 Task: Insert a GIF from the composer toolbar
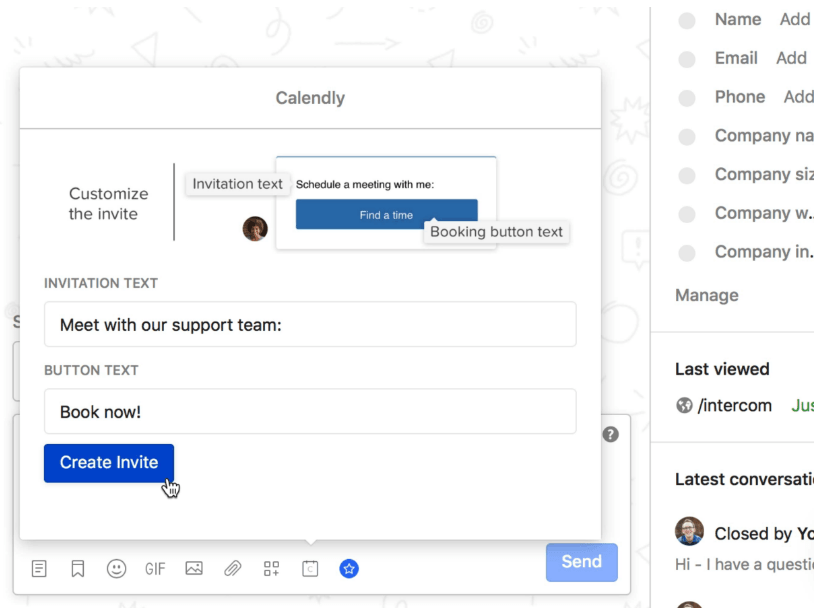click(x=155, y=569)
